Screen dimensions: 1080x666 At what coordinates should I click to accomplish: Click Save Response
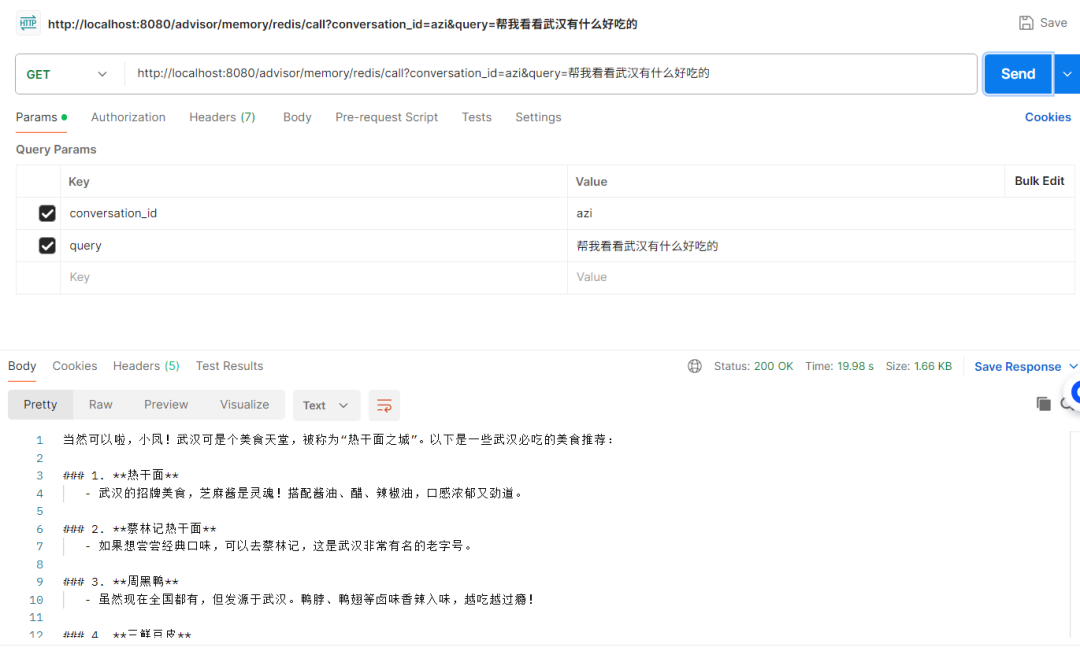tap(1017, 366)
